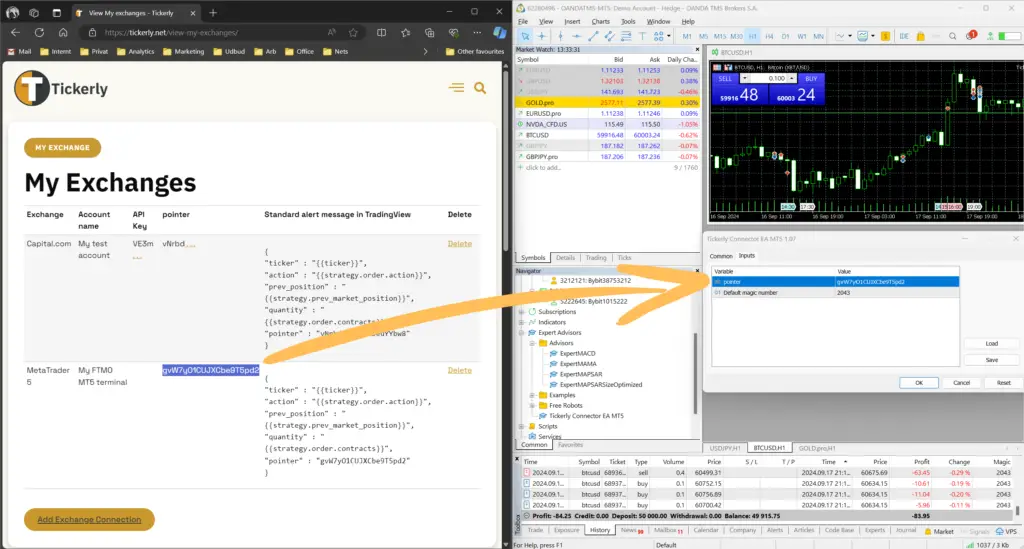This screenshot has width=1024, height=549.
Task: Select the trendline drawing tool
Action: [593, 36]
